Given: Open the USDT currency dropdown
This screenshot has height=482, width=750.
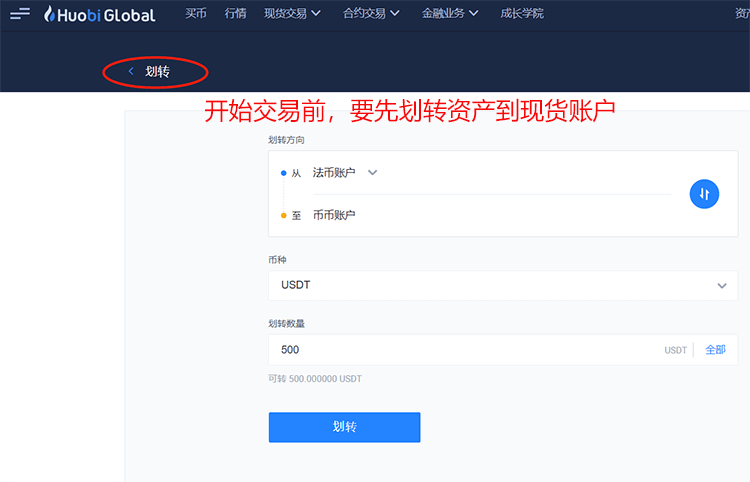Looking at the screenshot, I should point(503,285).
